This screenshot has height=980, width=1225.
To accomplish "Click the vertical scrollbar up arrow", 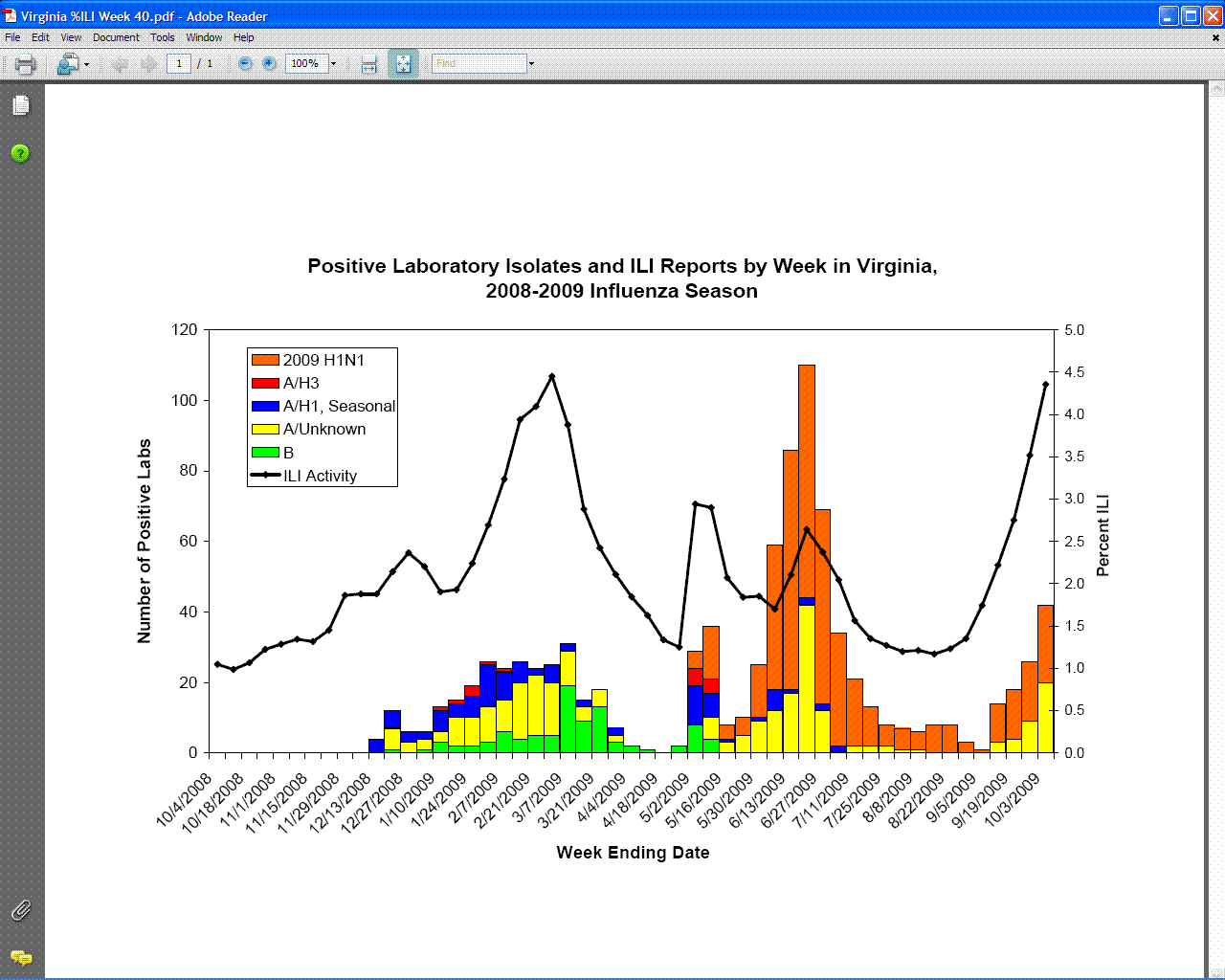I will click(x=1216, y=89).
